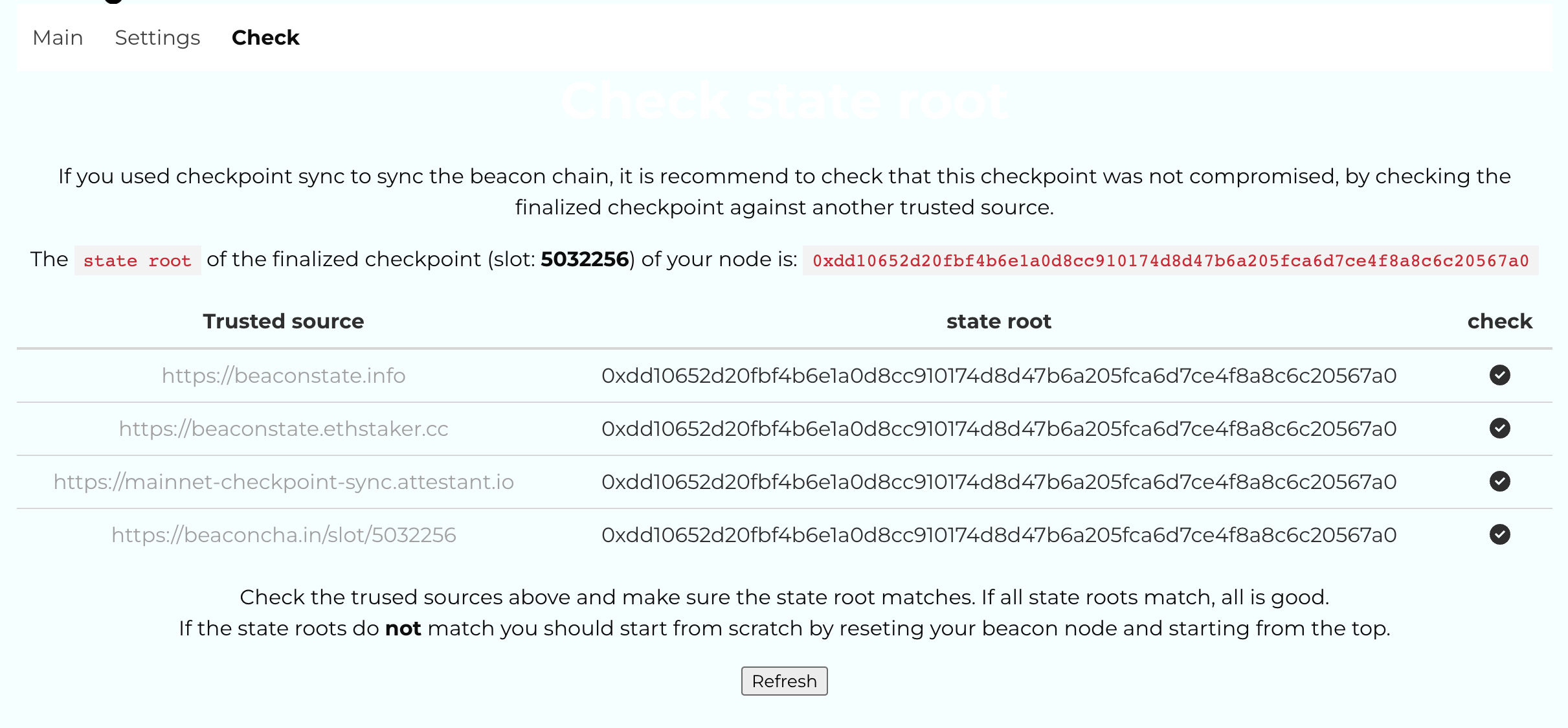Click the state root hash in the beaconstate.info row

click(999, 376)
